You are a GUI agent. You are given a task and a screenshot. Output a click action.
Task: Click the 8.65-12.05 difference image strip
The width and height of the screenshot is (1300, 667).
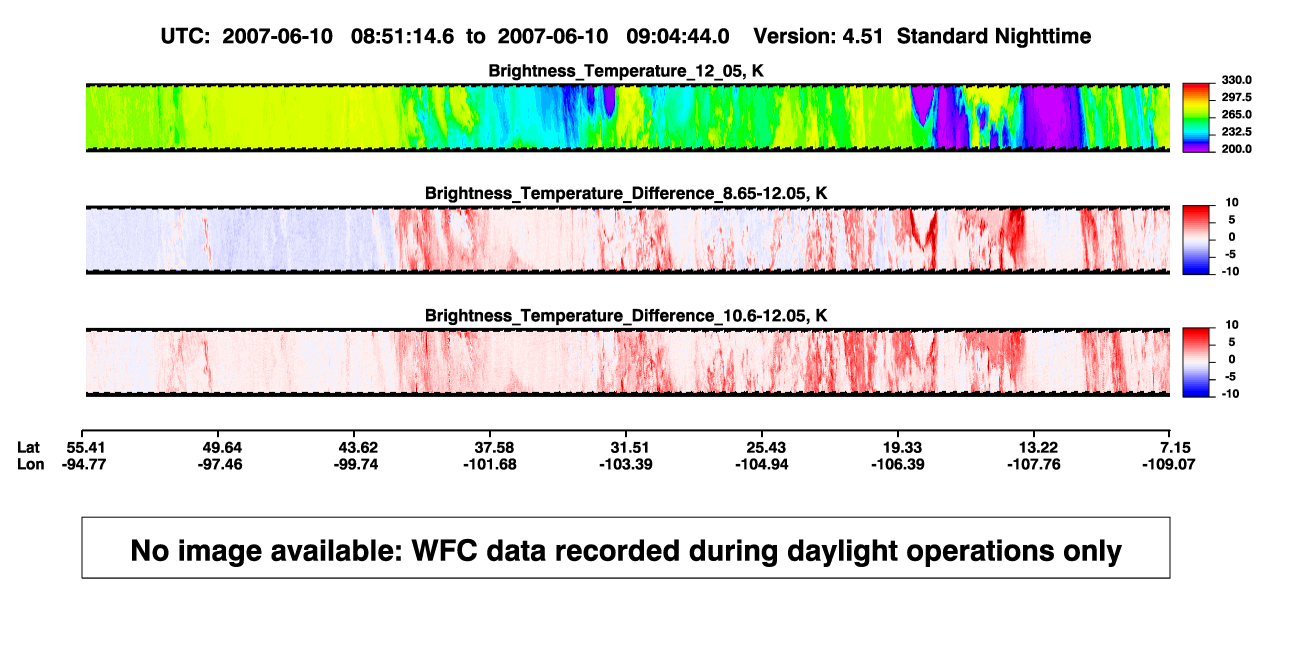tap(626, 240)
